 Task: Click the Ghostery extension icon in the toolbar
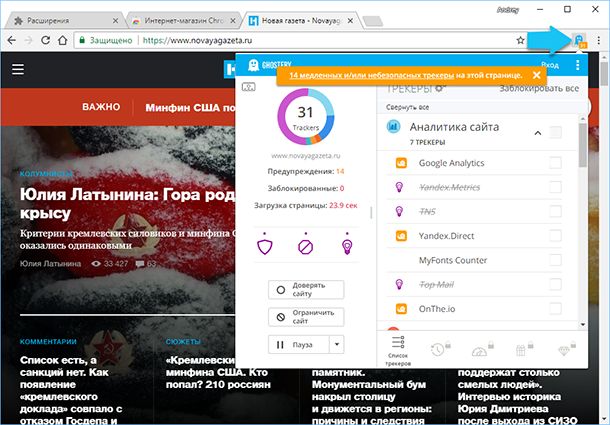pyautogui.click(x=579, y=40)
